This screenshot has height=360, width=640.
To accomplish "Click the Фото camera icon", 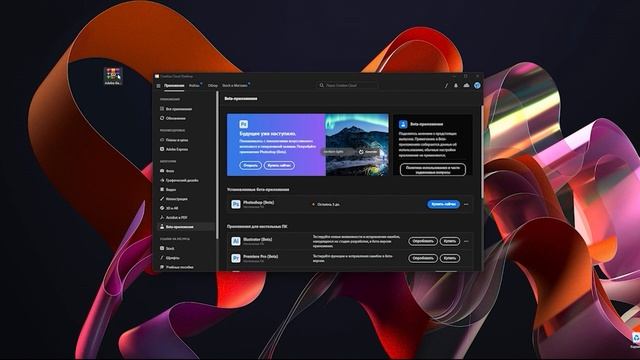I will pos(162,171).
